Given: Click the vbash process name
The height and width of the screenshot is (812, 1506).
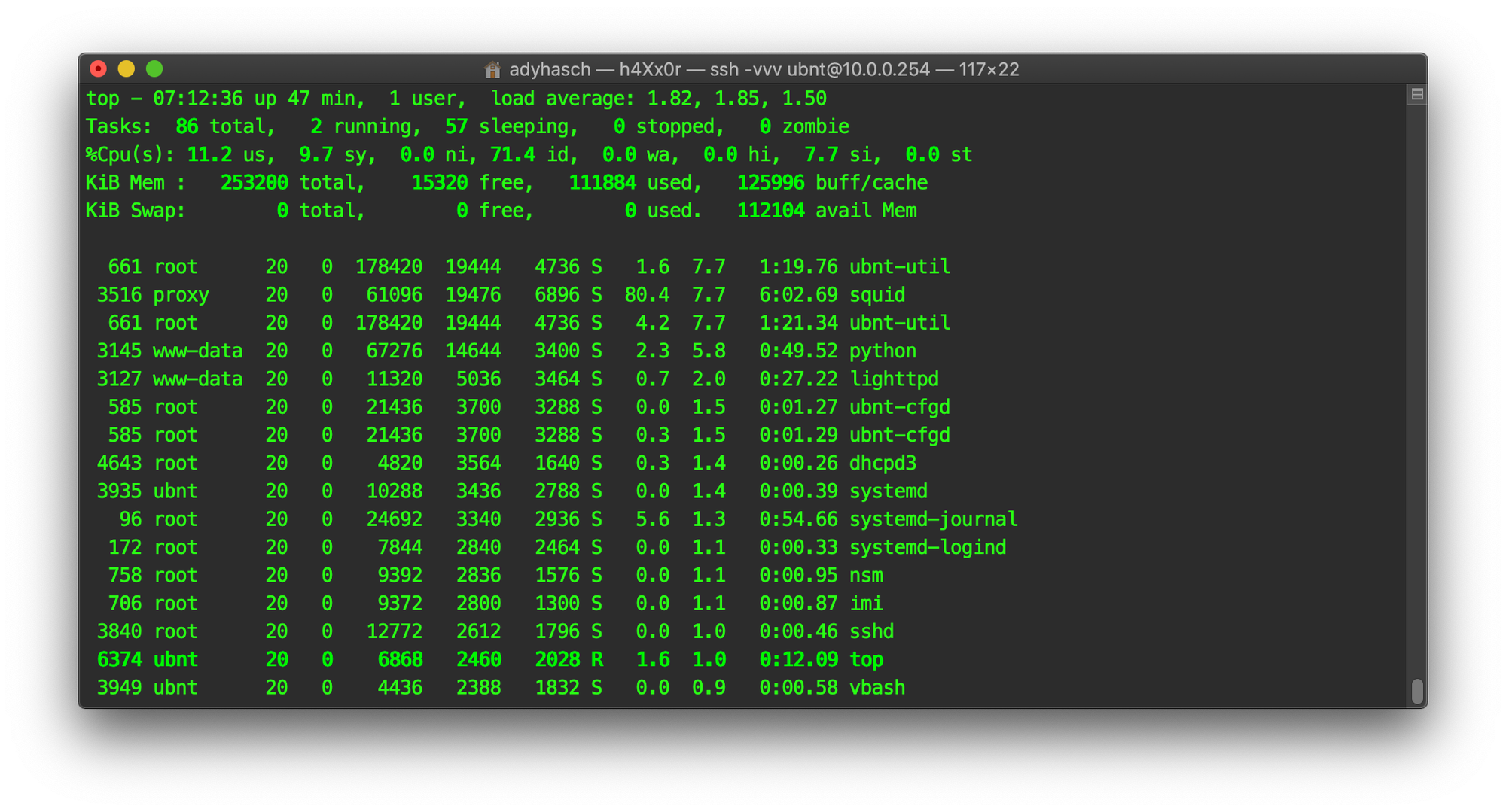Looking at the screenshot, I should [877, 688].
